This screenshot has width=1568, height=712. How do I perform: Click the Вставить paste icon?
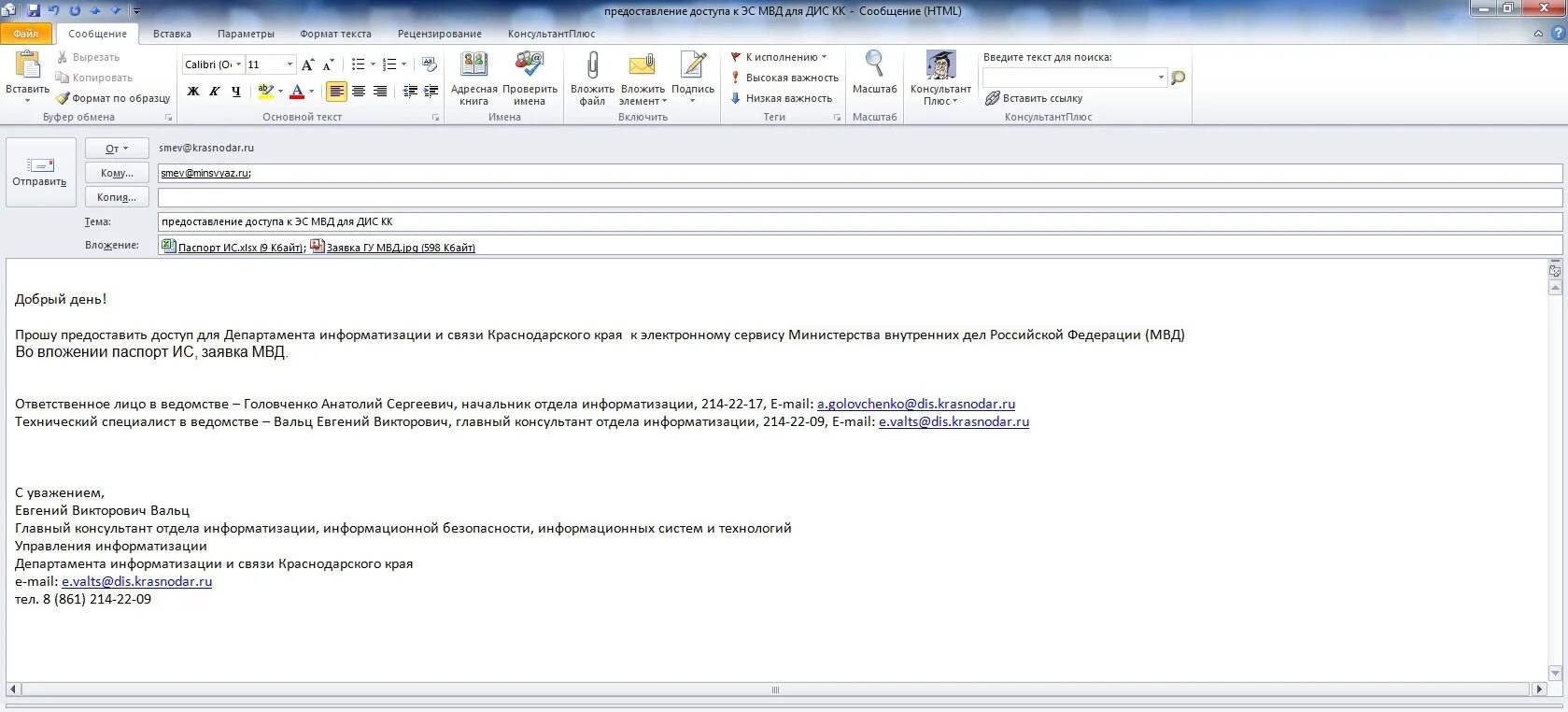[28, 65]
